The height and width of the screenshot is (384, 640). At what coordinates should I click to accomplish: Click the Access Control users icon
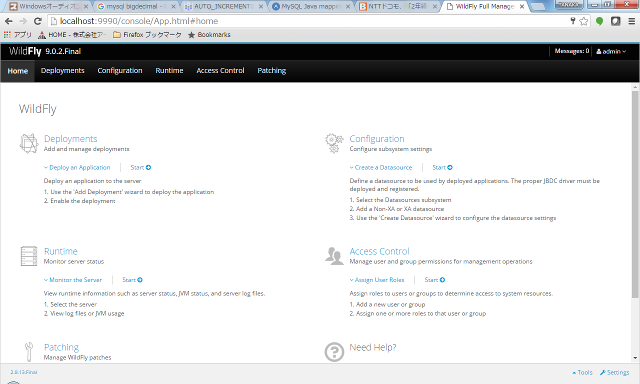334,256
